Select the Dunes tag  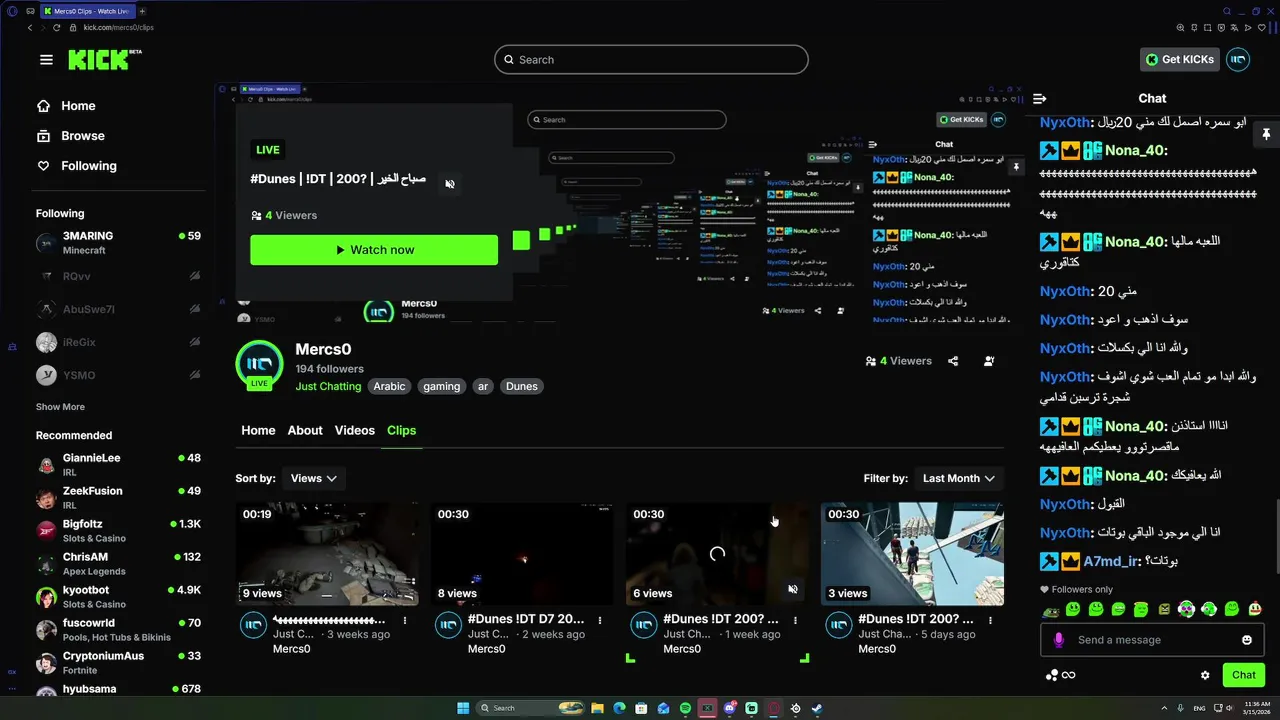coord(522,386)
